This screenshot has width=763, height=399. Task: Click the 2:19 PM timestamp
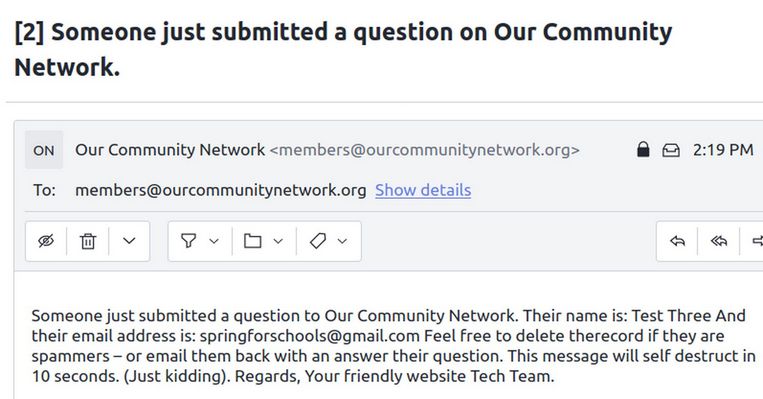click(723, 150)
